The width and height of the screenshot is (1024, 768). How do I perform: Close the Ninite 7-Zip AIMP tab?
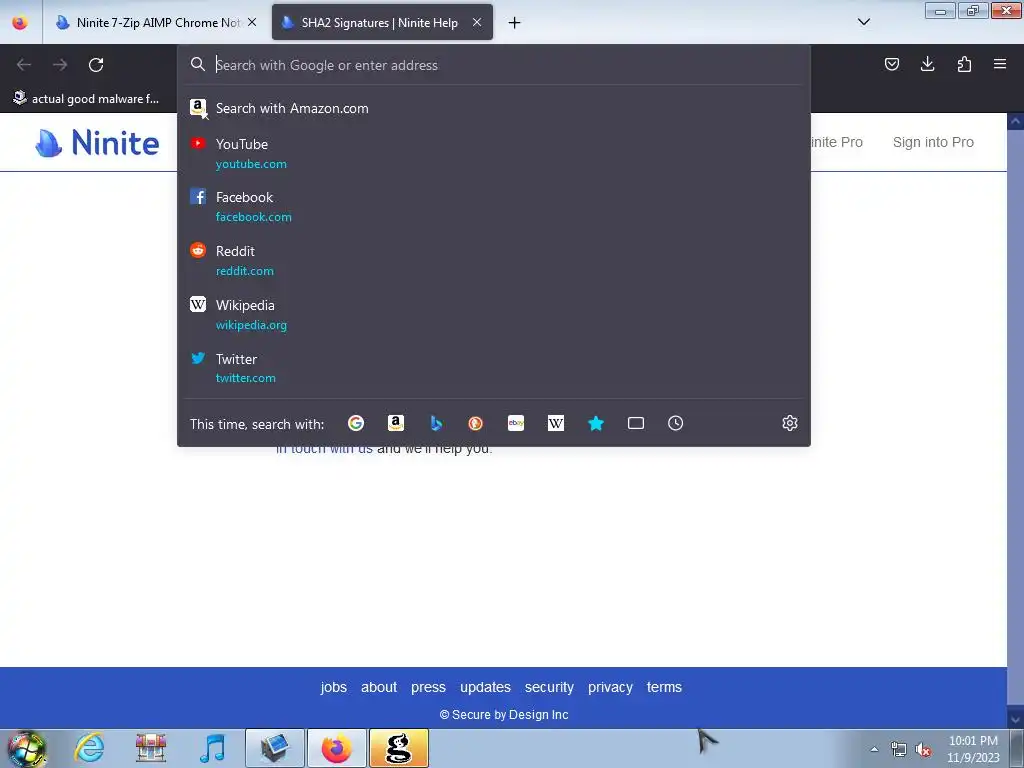point(252,22)
